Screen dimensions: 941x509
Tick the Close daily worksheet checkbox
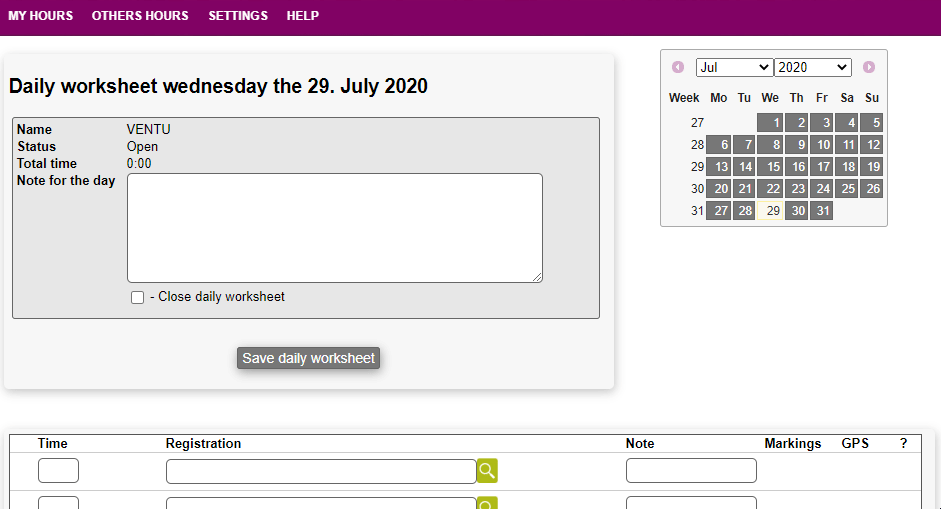tap(138, 297)
